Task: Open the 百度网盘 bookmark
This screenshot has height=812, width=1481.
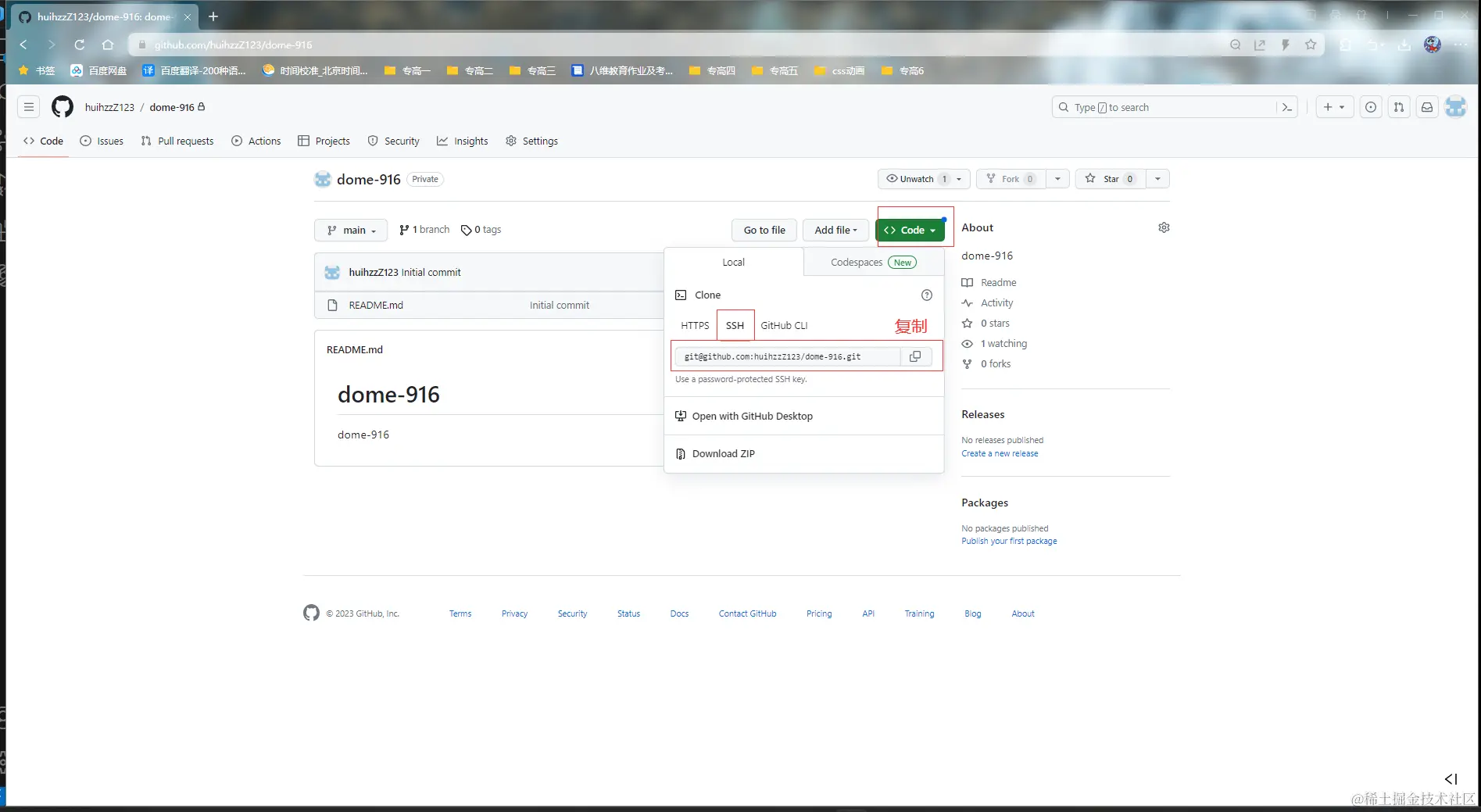Action: [98, 70]
